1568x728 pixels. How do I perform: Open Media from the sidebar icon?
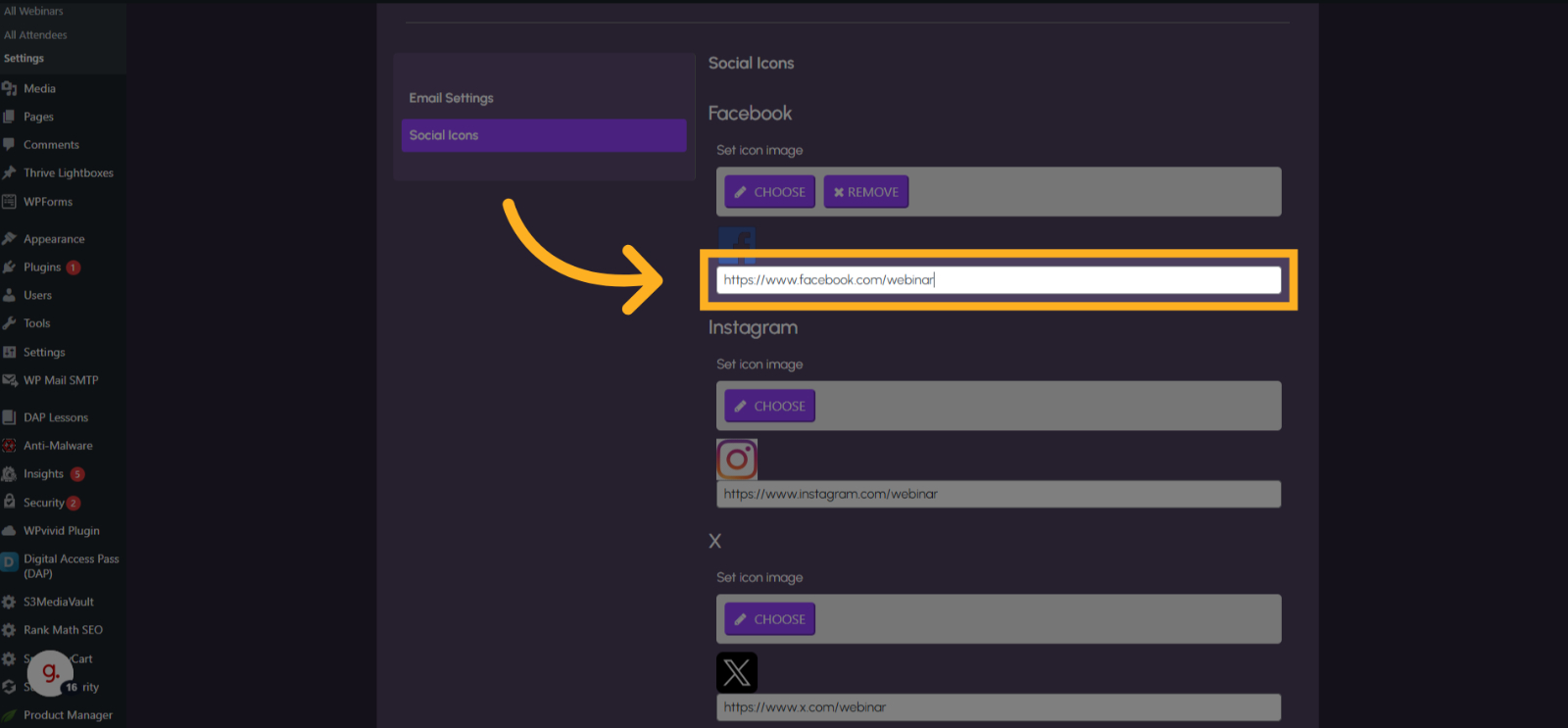(10, 88)
